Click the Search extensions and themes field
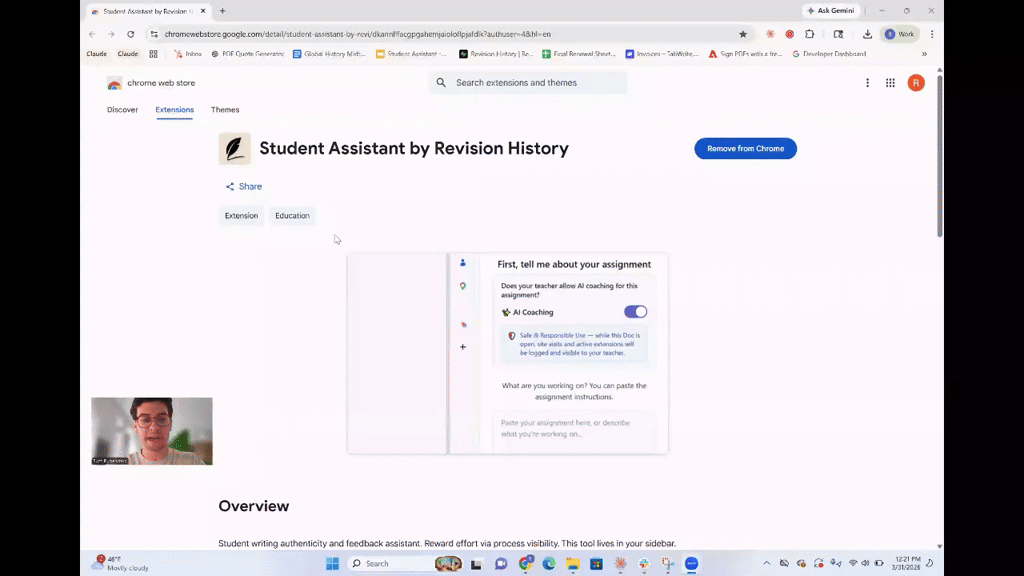 (528, 83)
